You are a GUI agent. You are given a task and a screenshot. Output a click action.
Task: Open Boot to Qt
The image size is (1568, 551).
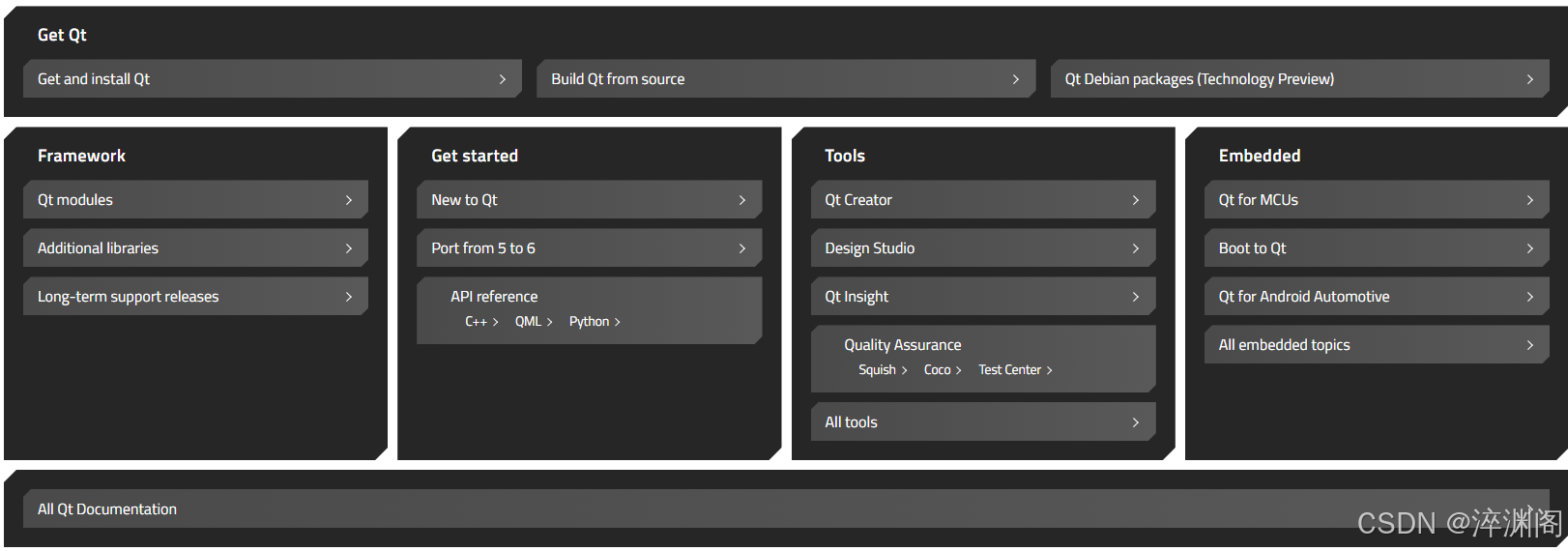click(1377, 248)
